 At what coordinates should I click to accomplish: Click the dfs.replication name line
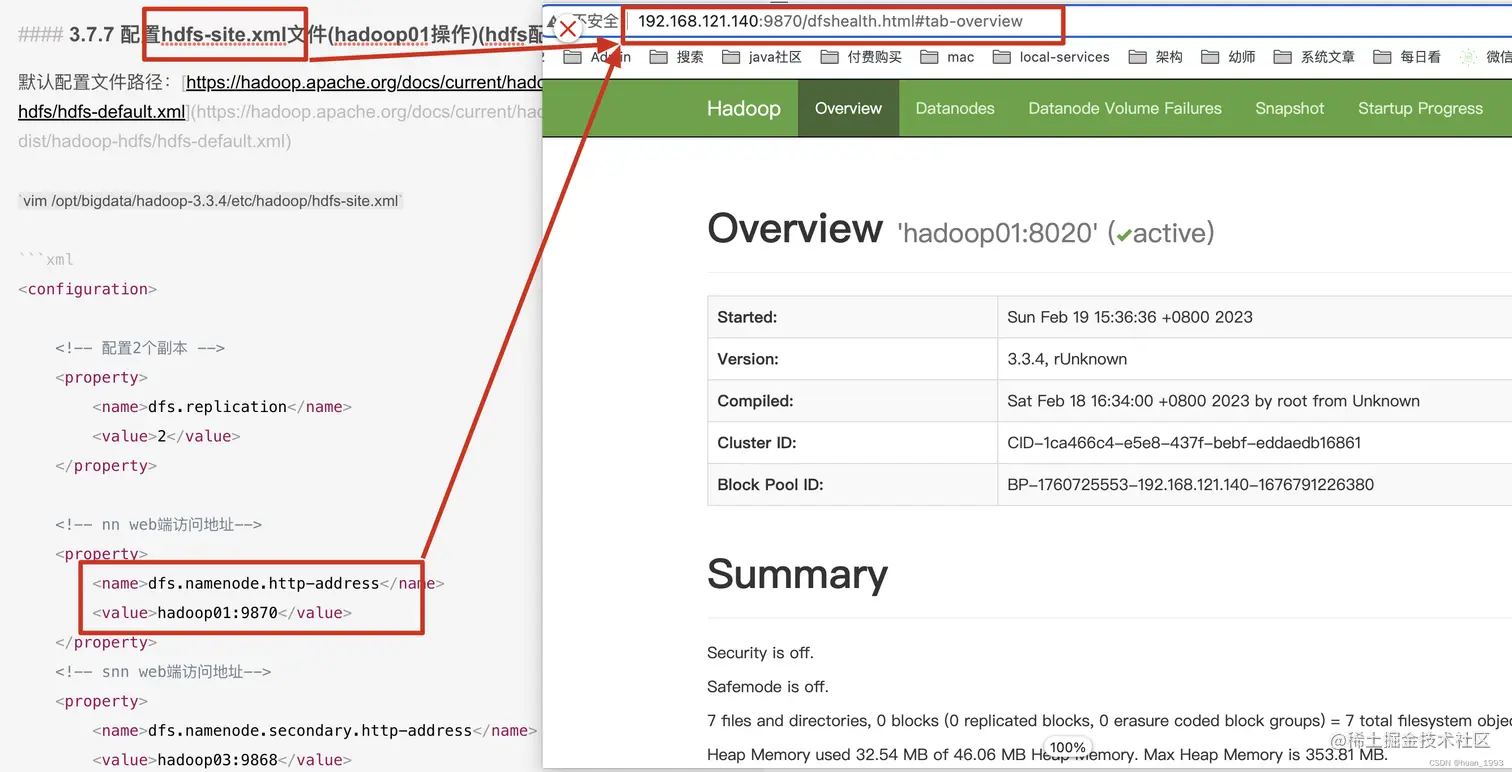(x=222, y=407)
